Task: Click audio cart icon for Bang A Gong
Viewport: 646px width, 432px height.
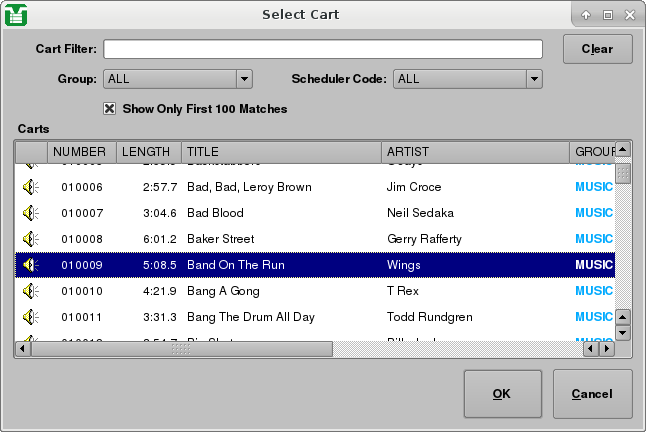Action: coord(30,291)
